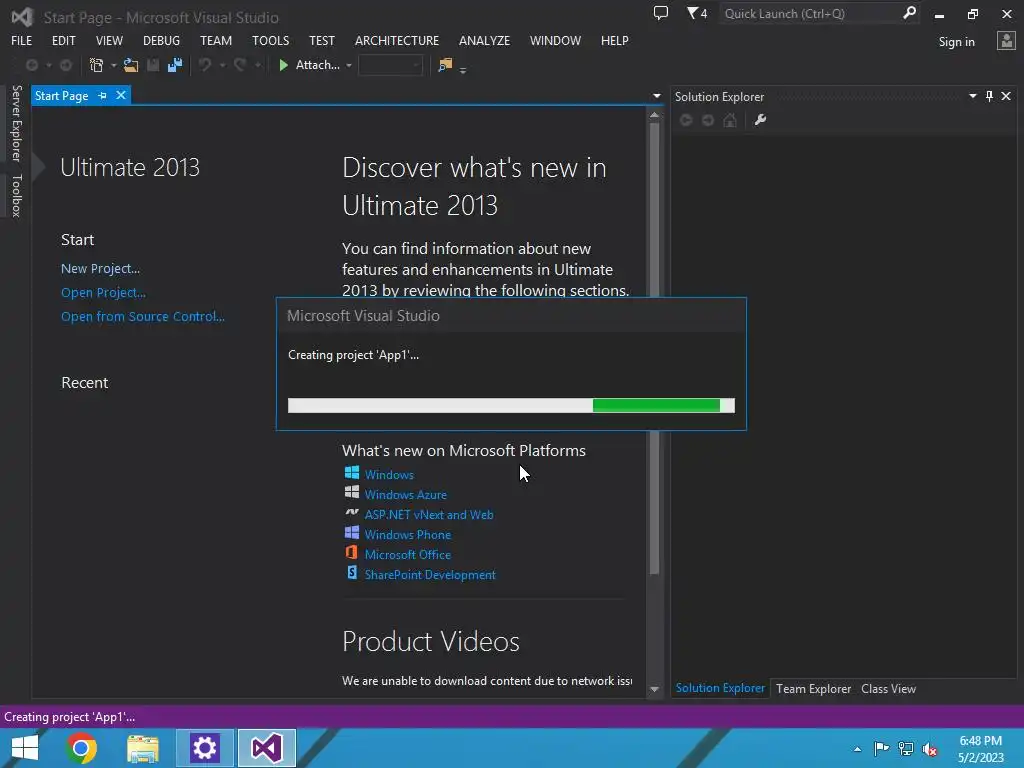Click the green Attach play button
Screen dimensions: 1024x768
283,65
